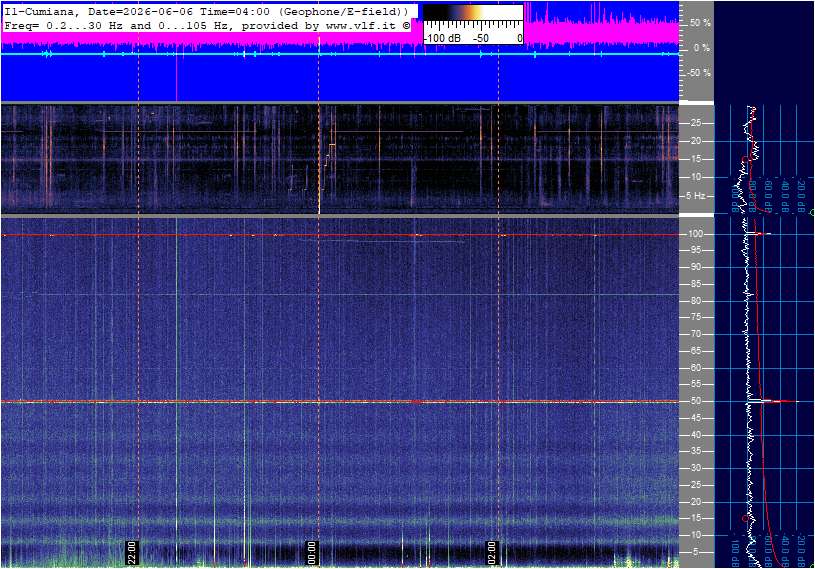Click the '30' frequency axis label
Image resolution: width=815 pixels, height=569 pixels.
coord(695,468)
